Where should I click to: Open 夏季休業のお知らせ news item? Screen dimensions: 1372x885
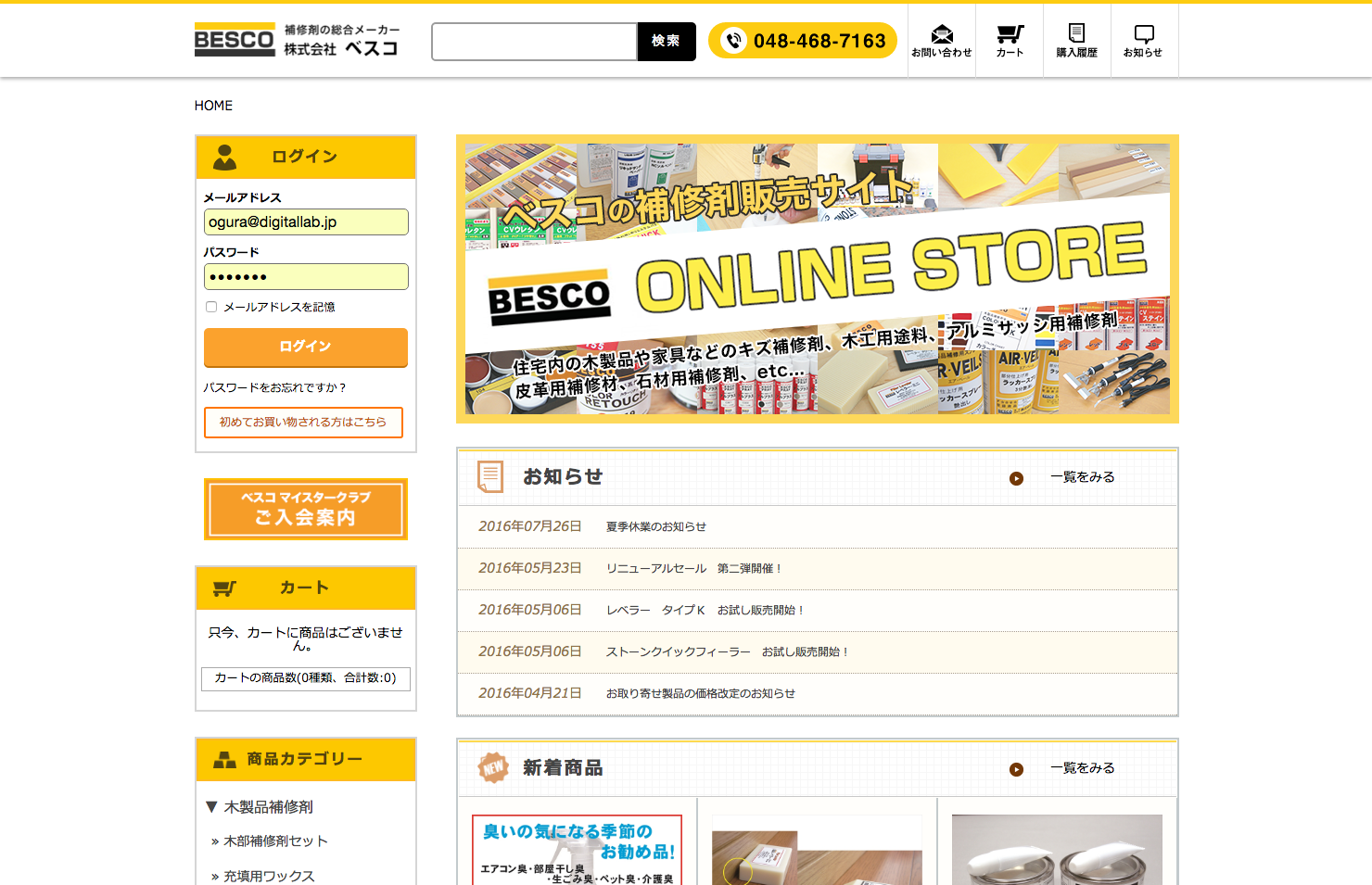point(656,526)
